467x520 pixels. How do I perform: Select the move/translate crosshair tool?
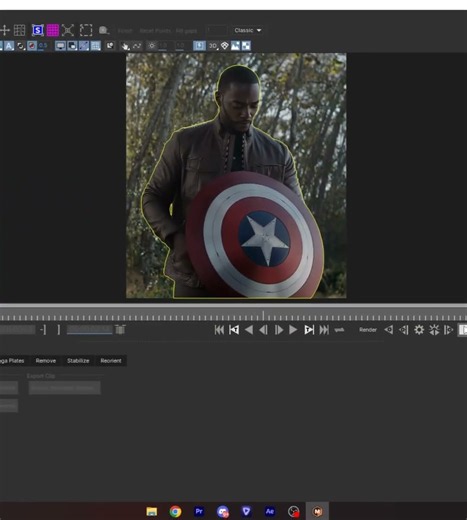pyautogui.click(x=5, y=30)
